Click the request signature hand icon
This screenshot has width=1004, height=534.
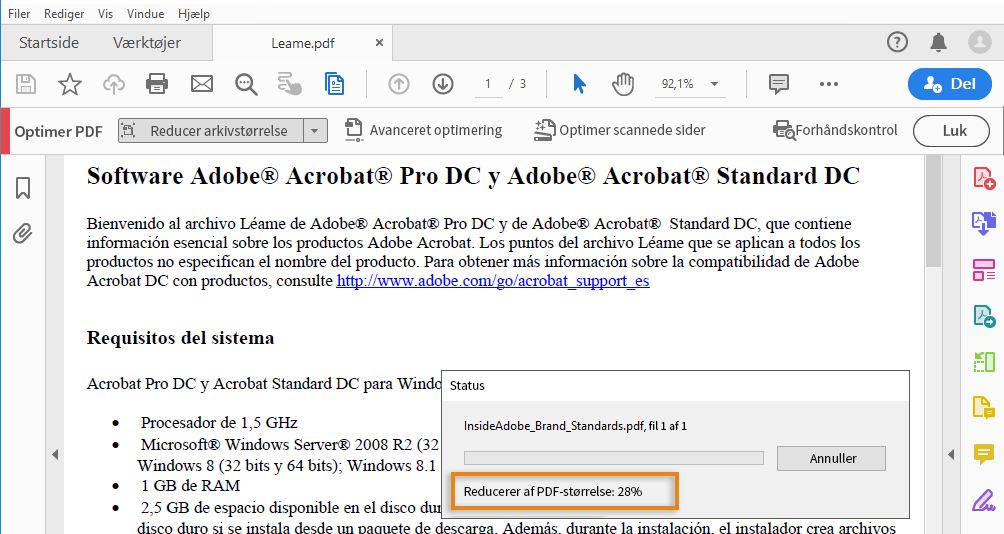[x=289, y=84]
